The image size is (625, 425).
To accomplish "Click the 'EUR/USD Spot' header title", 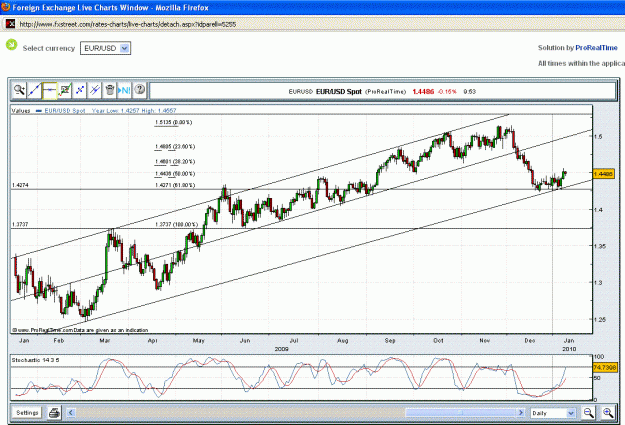I will (x=338, y=92).
